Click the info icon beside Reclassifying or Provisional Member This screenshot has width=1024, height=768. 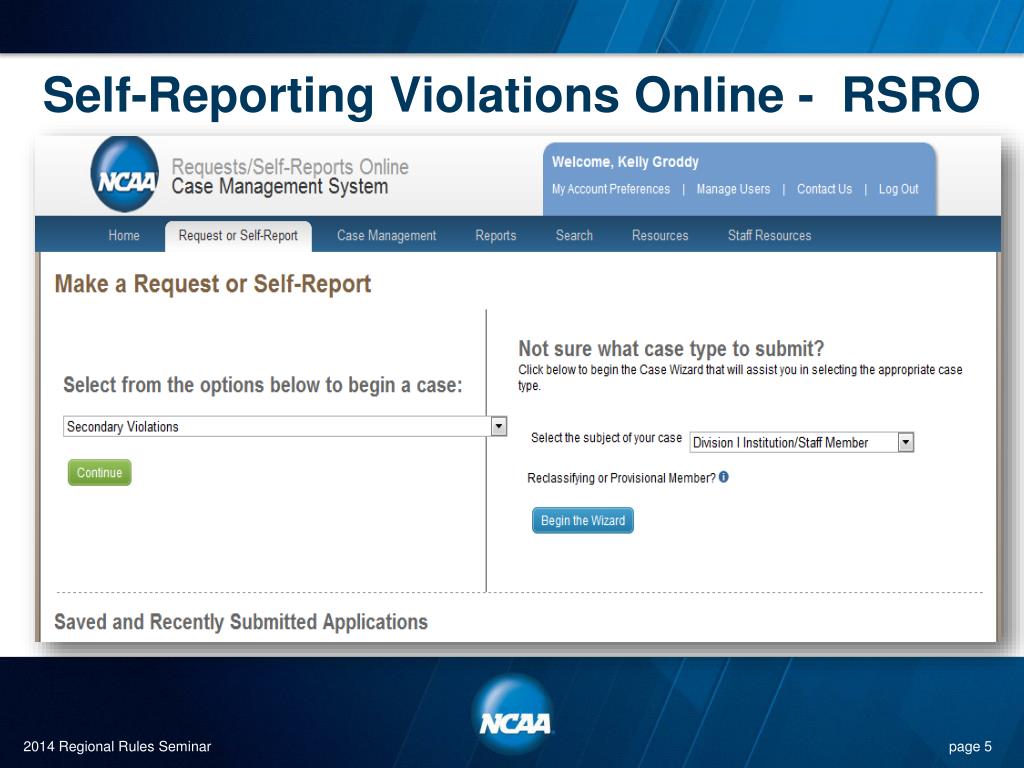[x=724, y=477]
